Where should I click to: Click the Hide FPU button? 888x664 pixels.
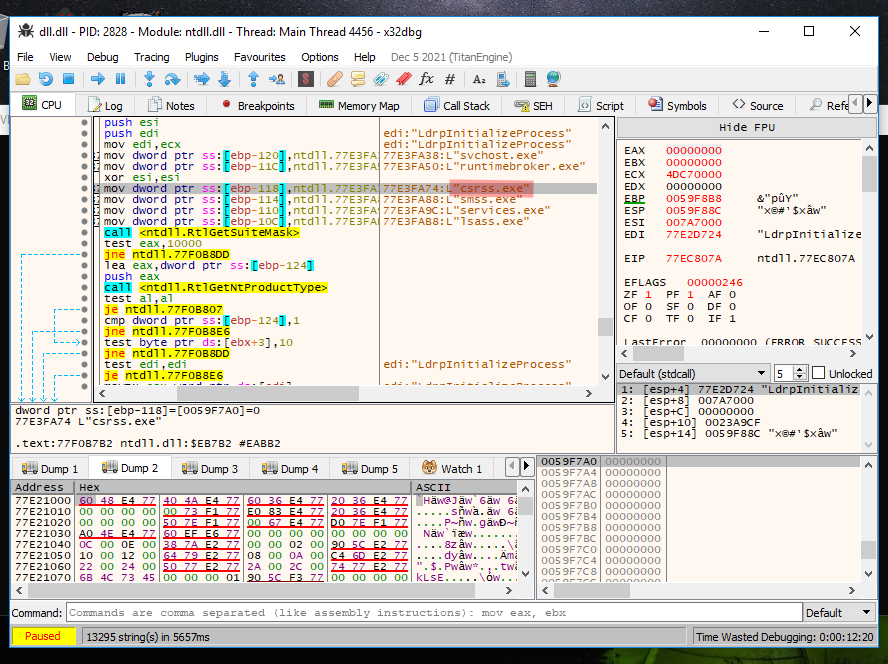coord(746,127)
